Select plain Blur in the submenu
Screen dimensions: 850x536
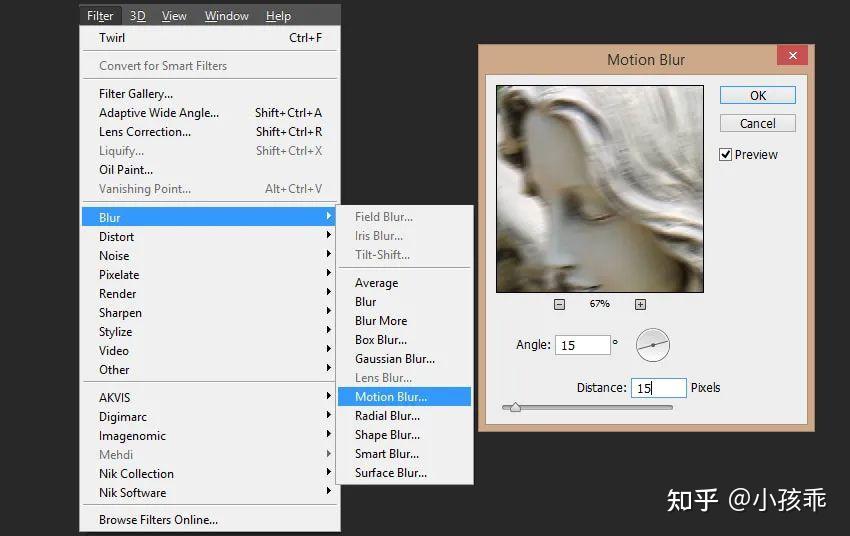tap(404, 301)
